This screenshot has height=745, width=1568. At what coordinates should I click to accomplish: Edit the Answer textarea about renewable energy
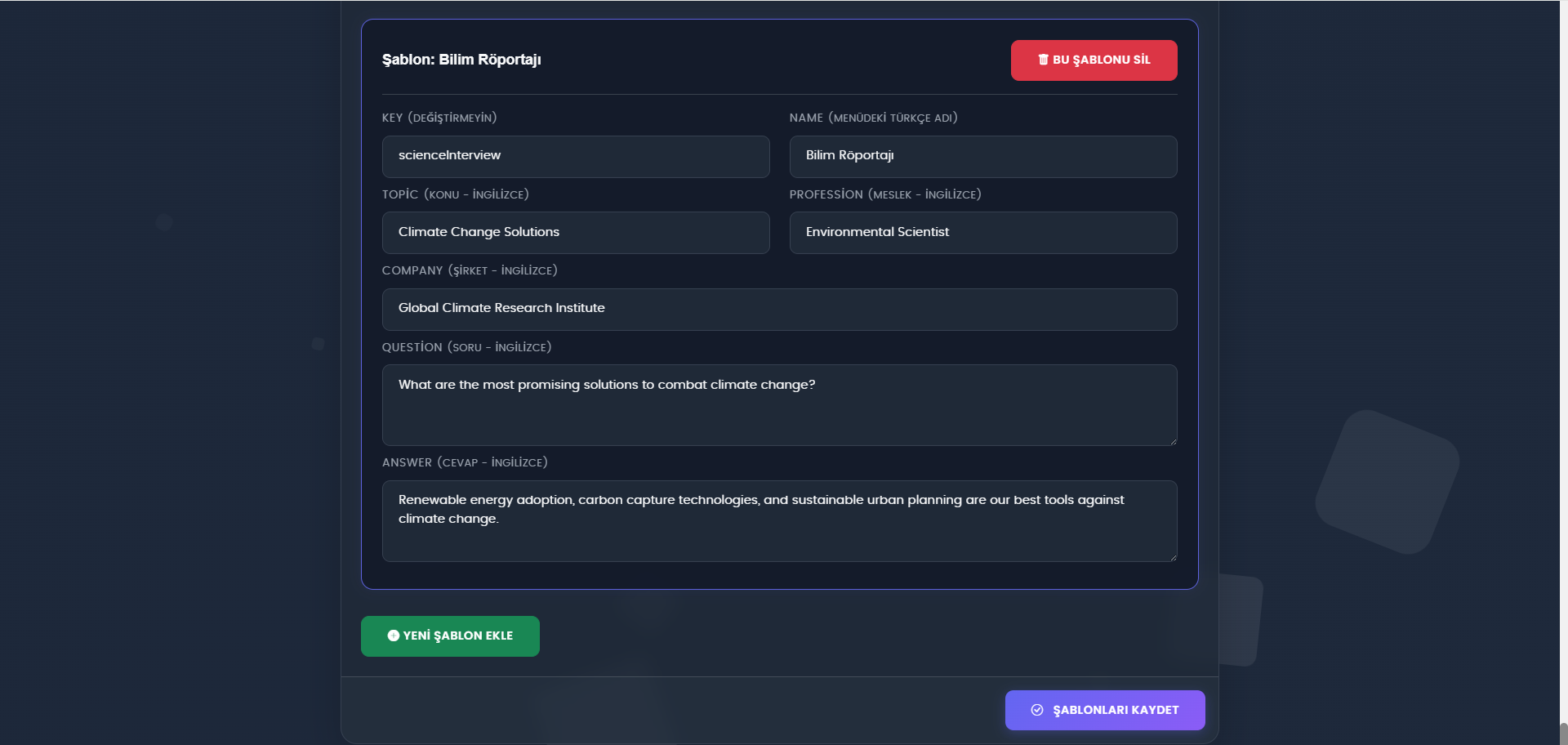[780, 521]
